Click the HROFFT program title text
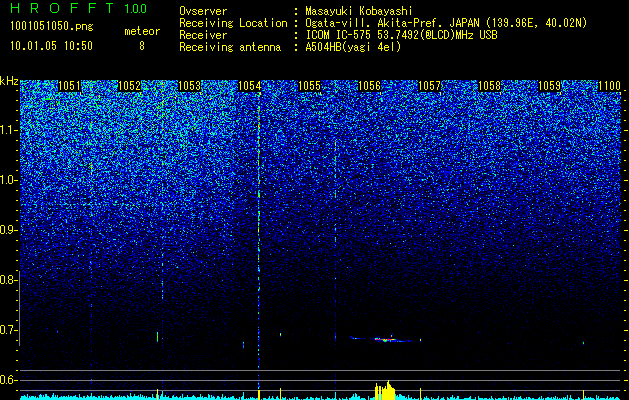This screenshot has width=629, height=400. coord(62,8)
